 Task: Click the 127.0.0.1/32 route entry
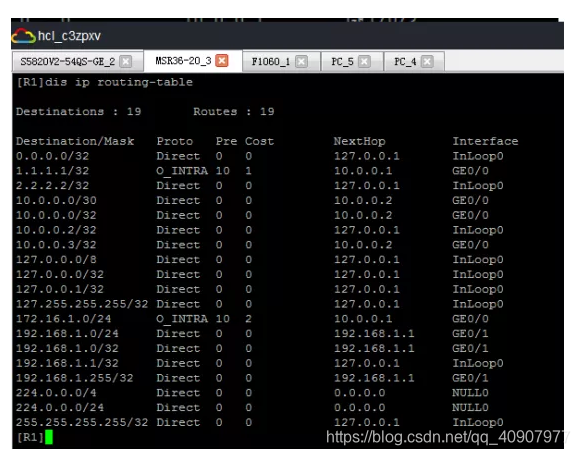click(260, 289)
